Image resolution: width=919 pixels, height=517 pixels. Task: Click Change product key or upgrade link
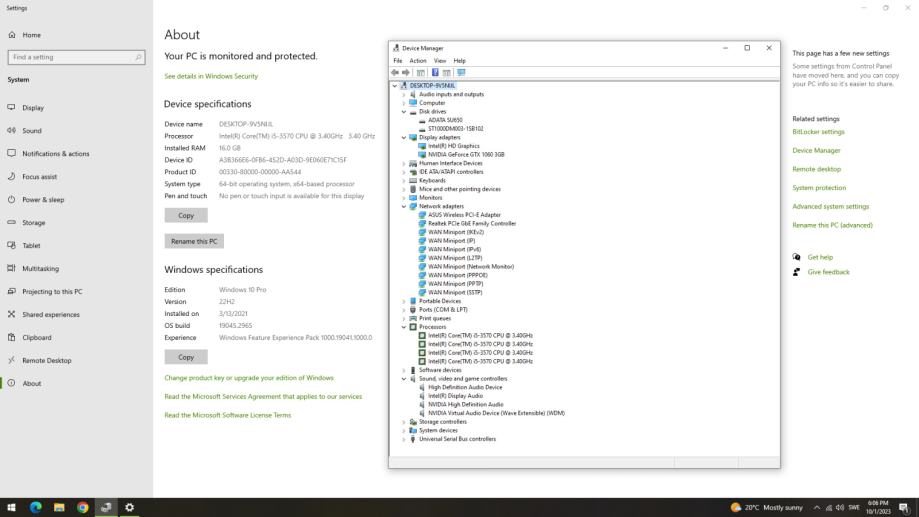249,378
